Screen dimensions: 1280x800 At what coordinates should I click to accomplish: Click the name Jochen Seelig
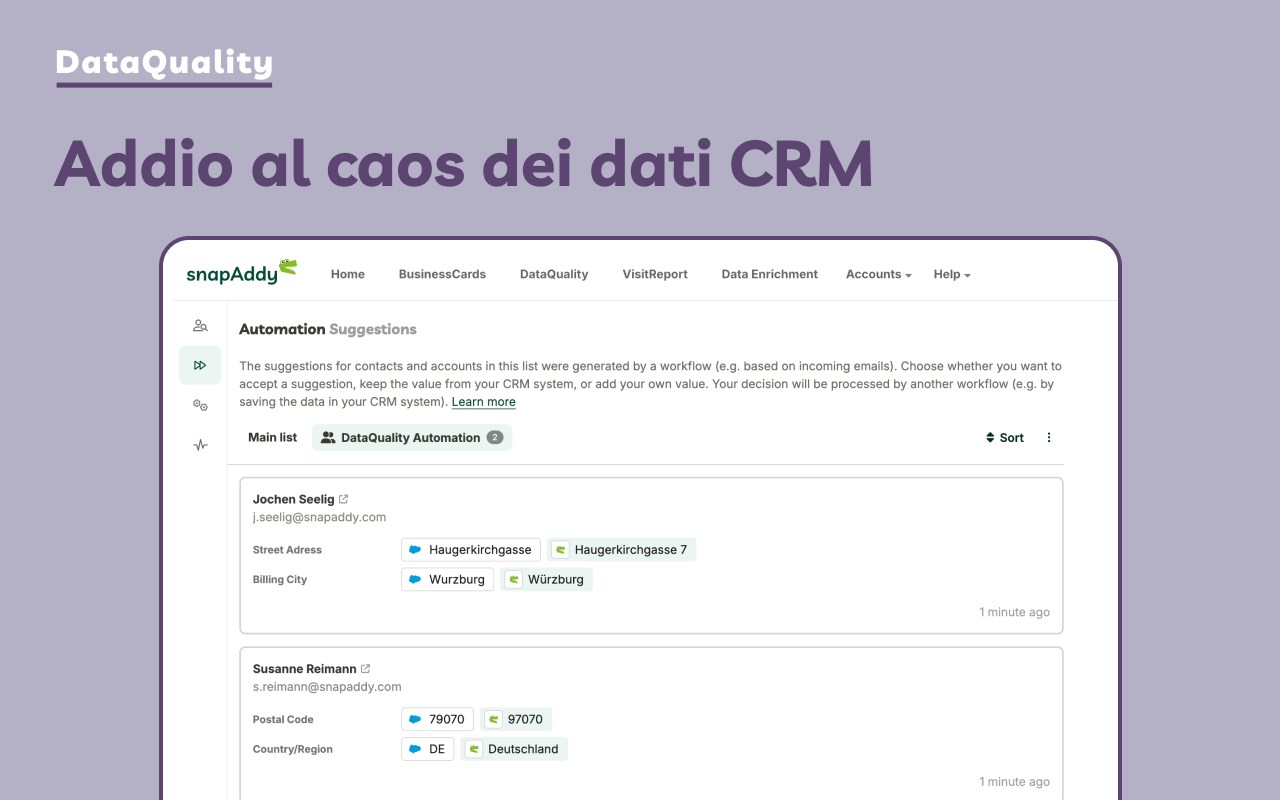(x=294, y=499)
